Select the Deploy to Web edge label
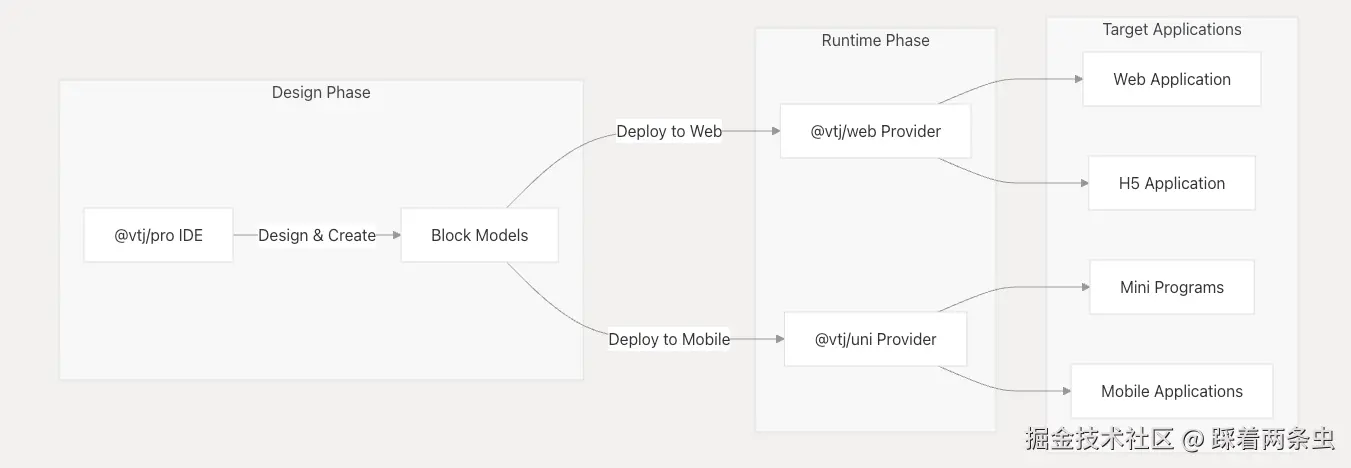The width and height of the screenshot is (1351, 468). [669, 131]
